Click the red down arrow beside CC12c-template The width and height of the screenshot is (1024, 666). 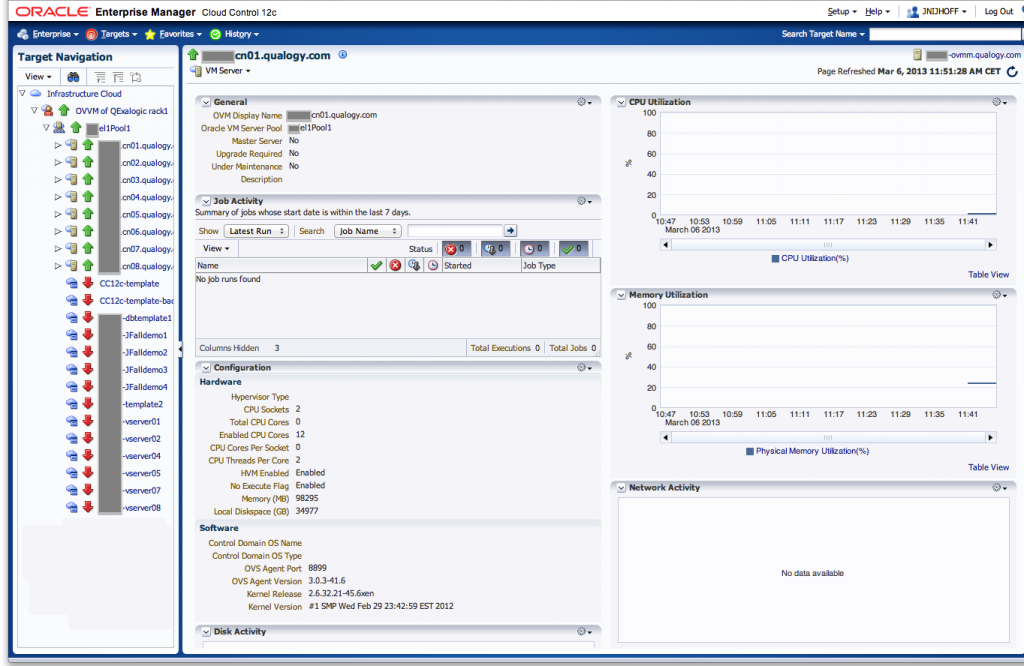coord(88,283)
